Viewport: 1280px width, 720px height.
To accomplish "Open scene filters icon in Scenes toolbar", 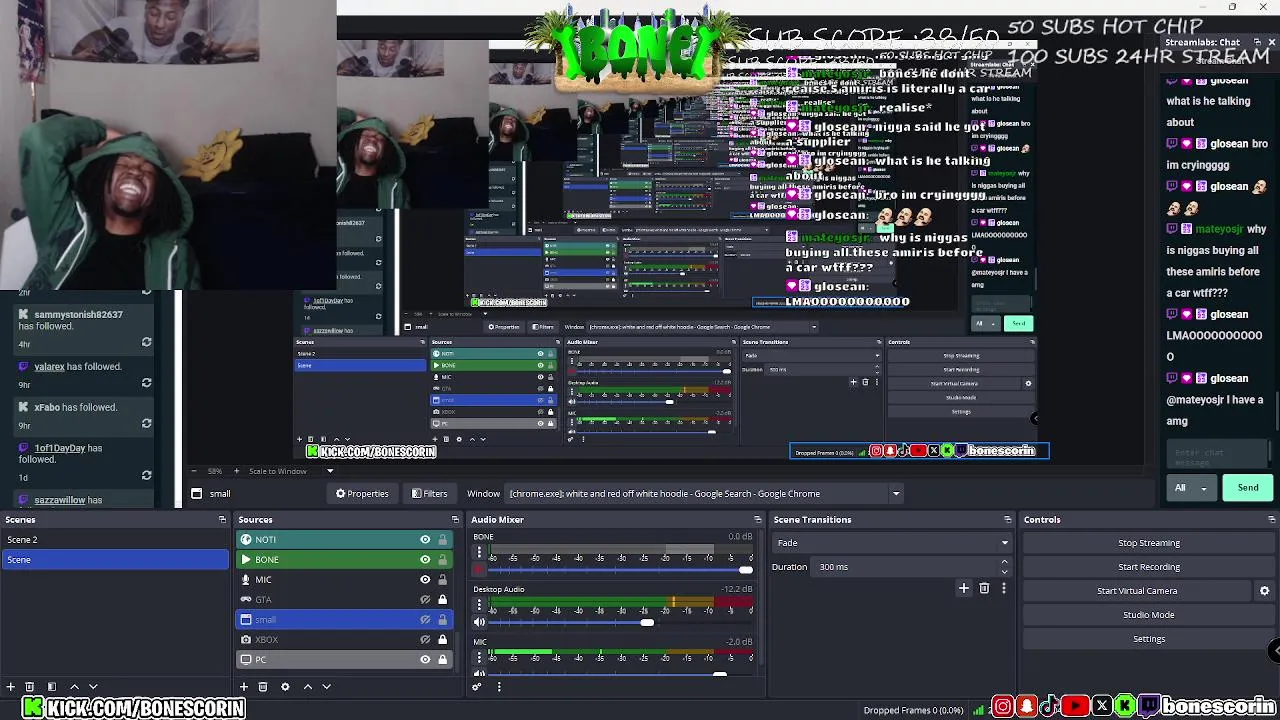I will tap(52, 687).
